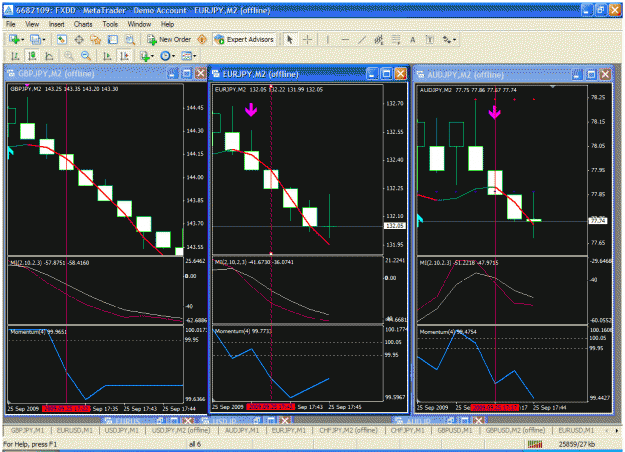This screenshot has height=452, width=625.
Task: Select the Trendline drawing tool
Action: [362, 39]
